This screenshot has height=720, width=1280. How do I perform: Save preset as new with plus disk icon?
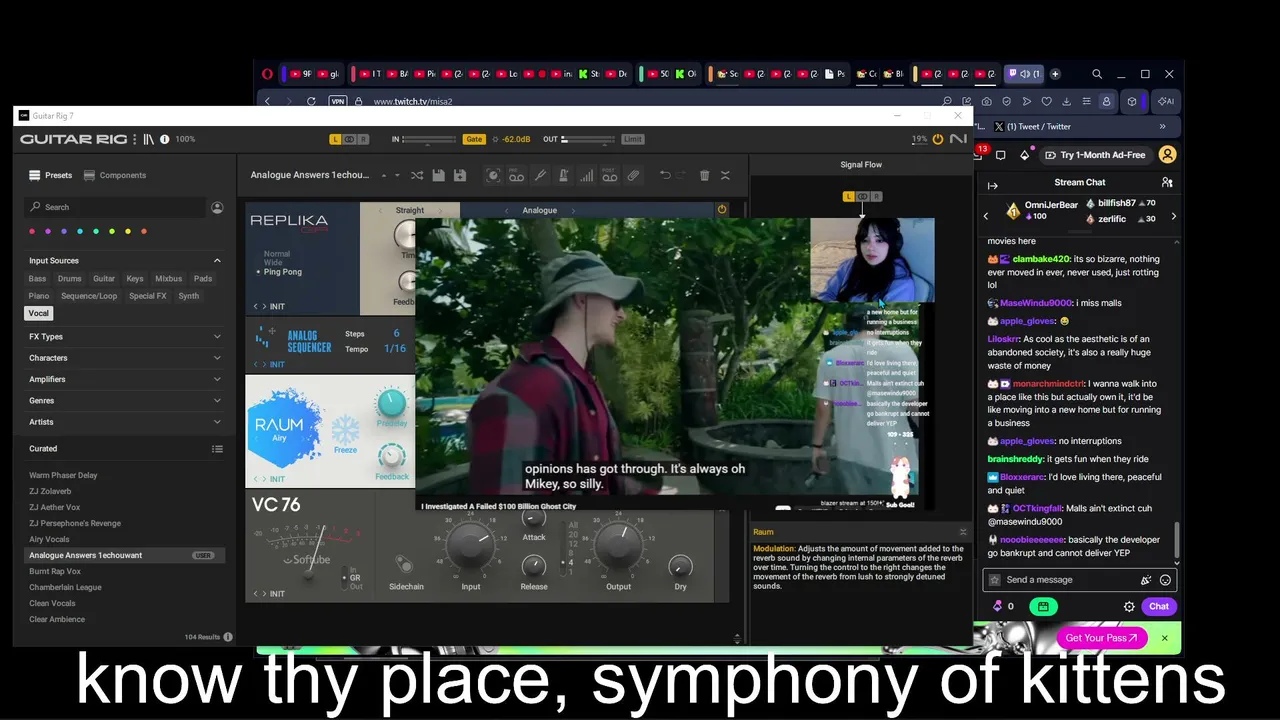(x=459, y=175)
